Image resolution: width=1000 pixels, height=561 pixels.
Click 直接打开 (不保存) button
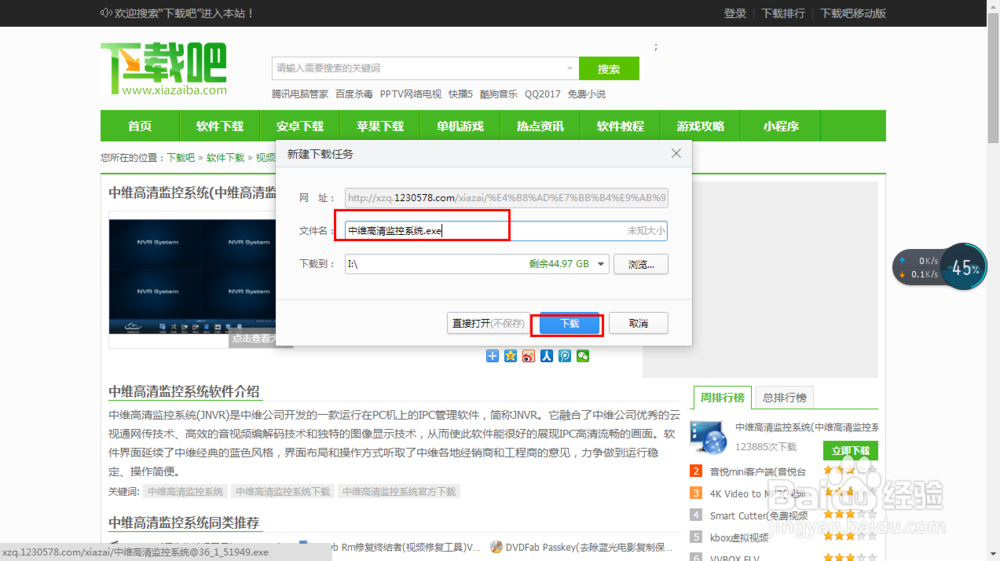pyautogui.click(x=488, y=323)
